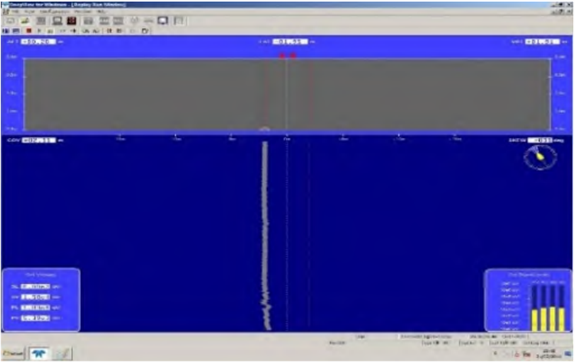The image size is (575, 362).
Task: Click the Teledyne taskbar button
Action: 39,354
